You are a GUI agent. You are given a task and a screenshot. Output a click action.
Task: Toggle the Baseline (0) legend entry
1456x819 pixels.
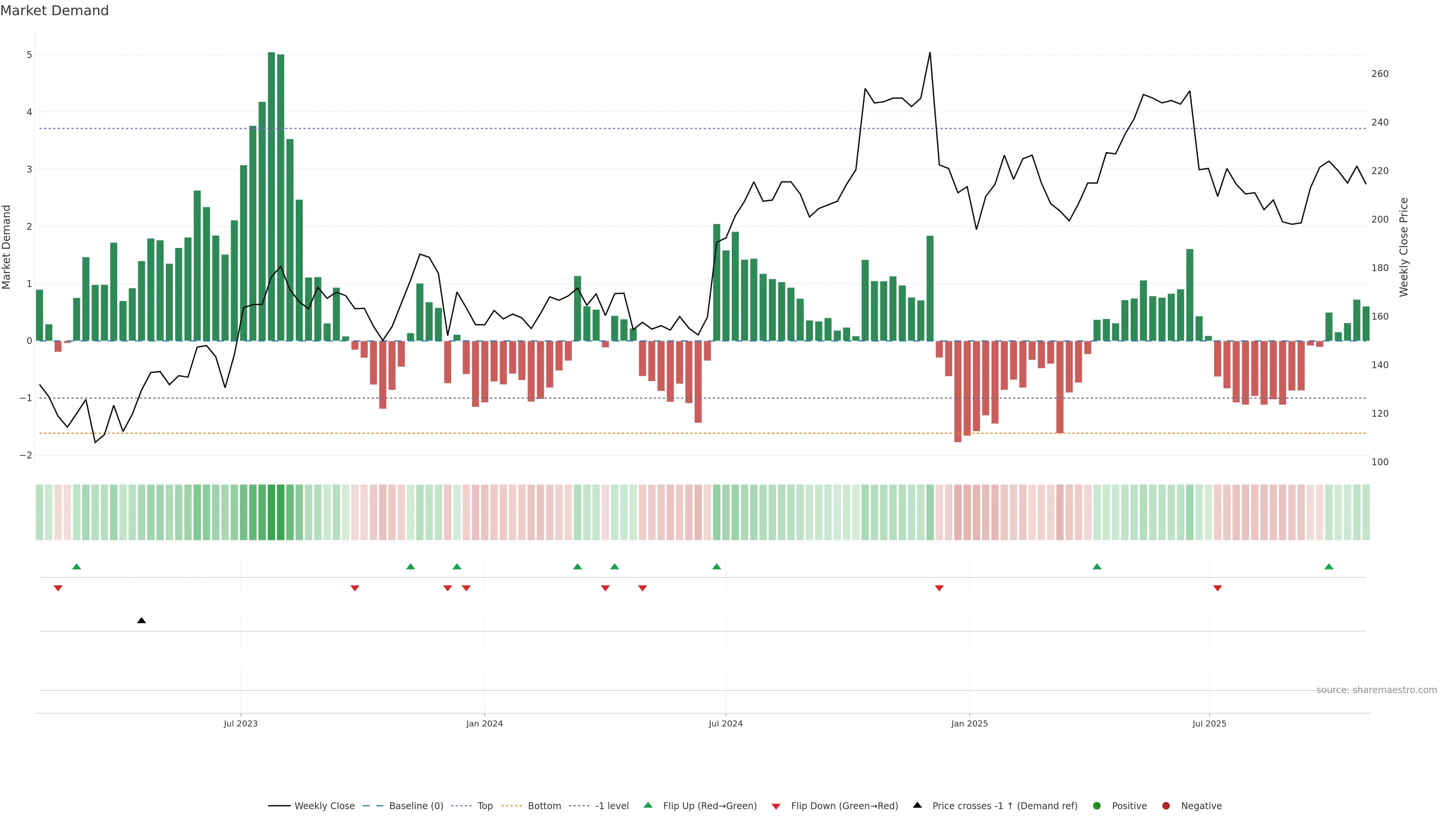[x=416, y=806]
